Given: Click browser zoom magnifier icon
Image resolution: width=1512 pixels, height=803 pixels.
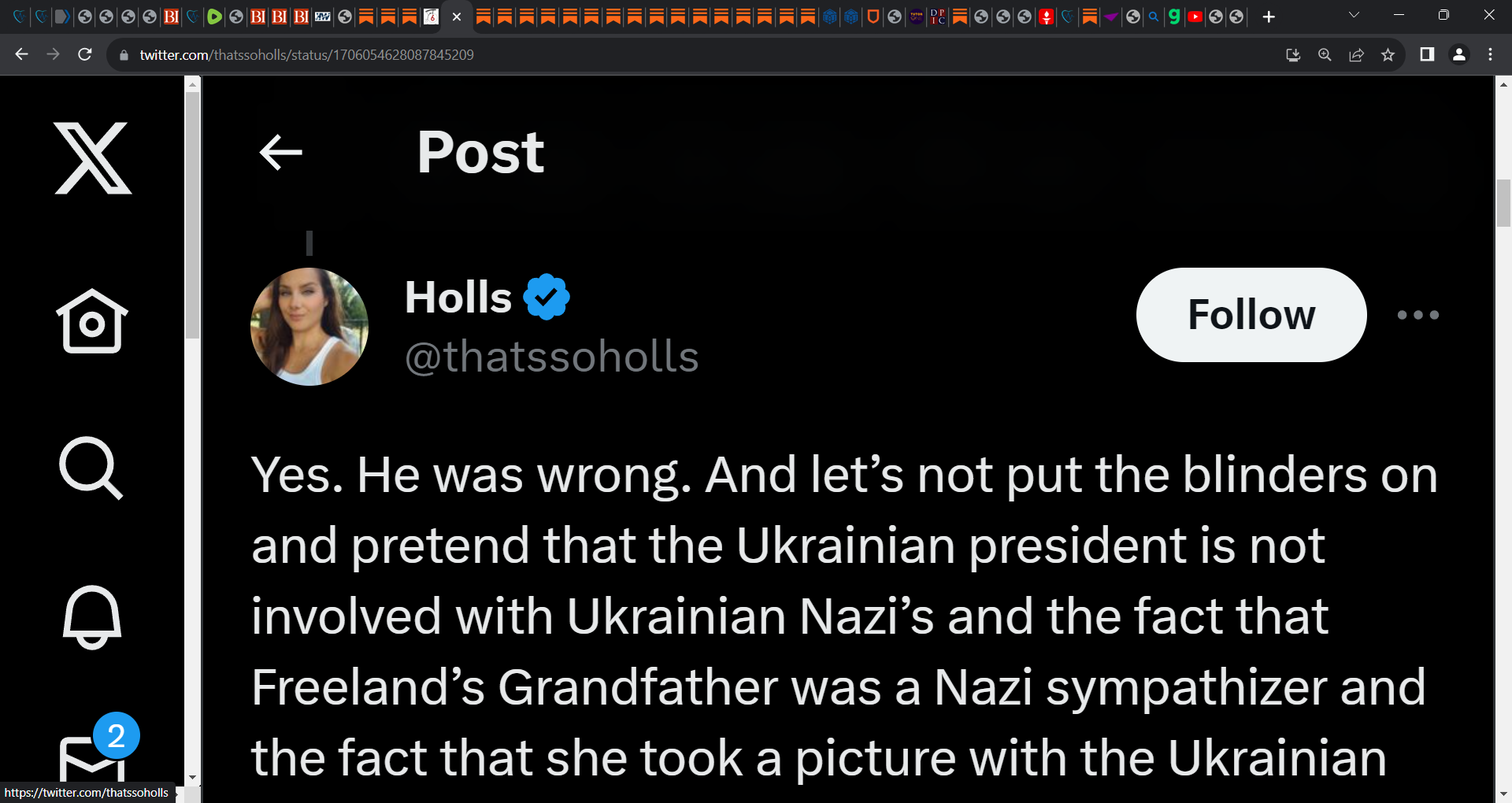Looking at the screenshot, I should (1325, 54).
